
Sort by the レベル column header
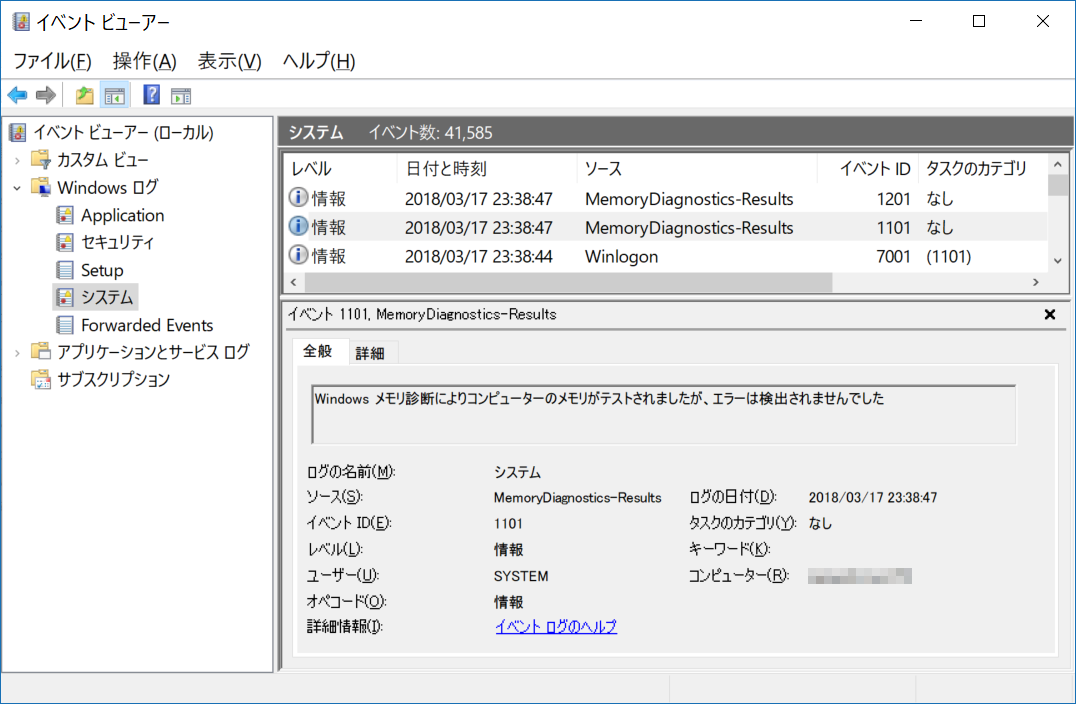pyautogui.click(x=340, y=169)
